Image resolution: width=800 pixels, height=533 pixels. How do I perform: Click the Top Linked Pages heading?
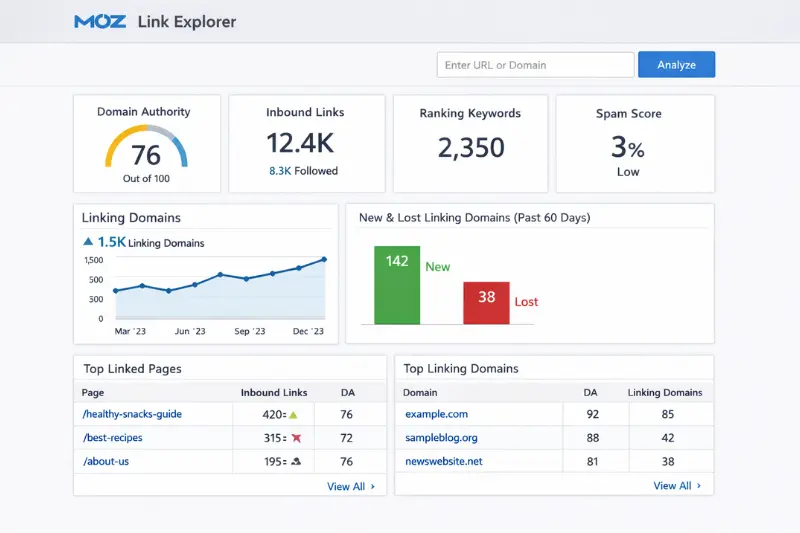tap(133, 369)
